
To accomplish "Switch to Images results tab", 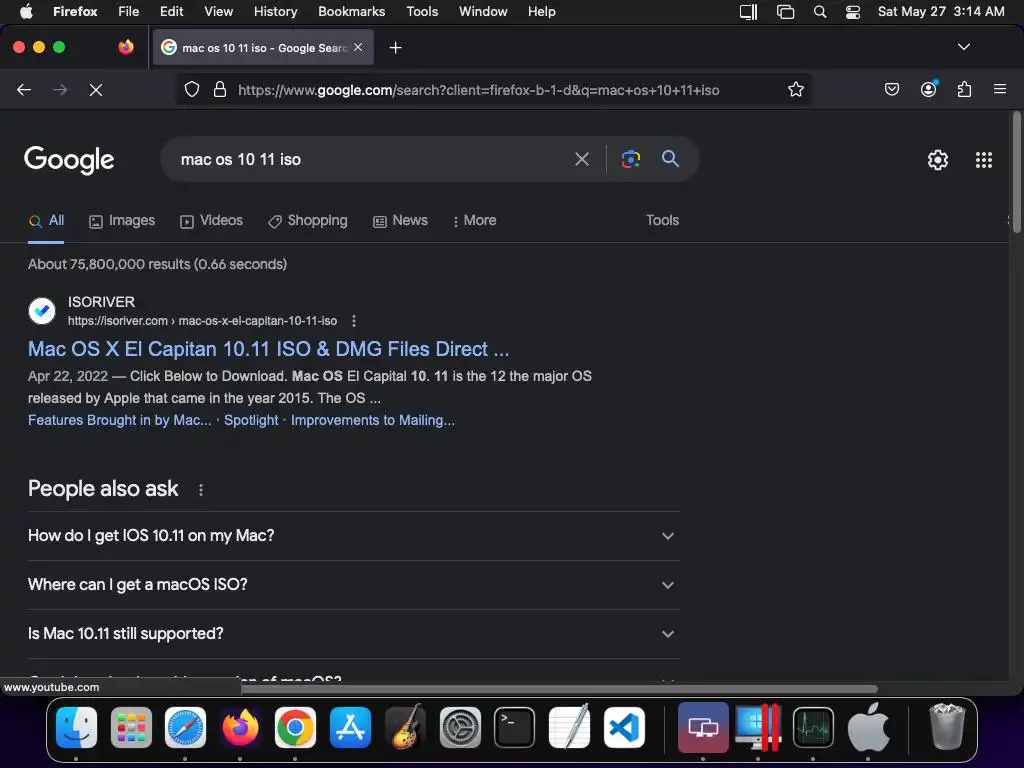I will (x=122, y=221).
